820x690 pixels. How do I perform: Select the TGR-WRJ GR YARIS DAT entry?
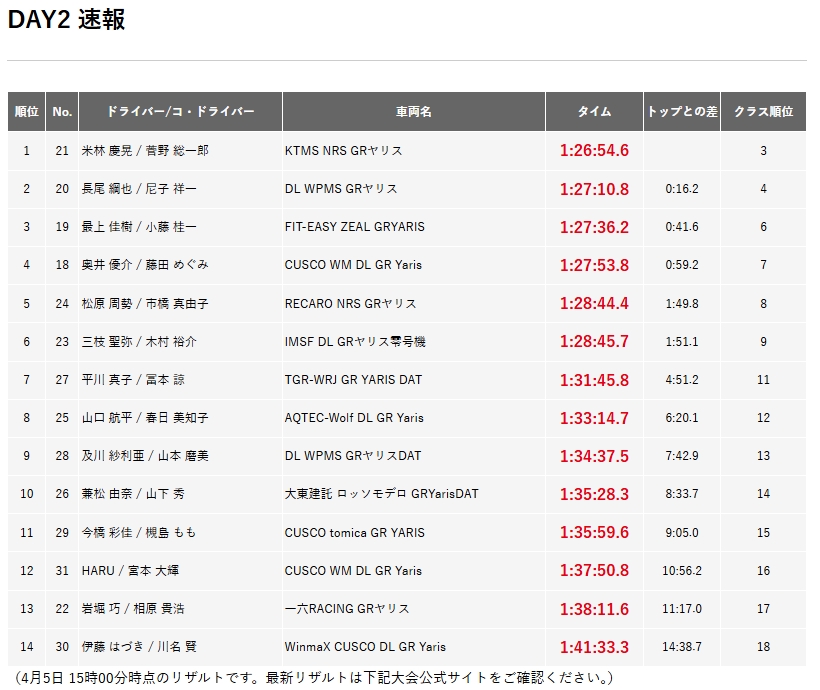[x=353, y=380]
